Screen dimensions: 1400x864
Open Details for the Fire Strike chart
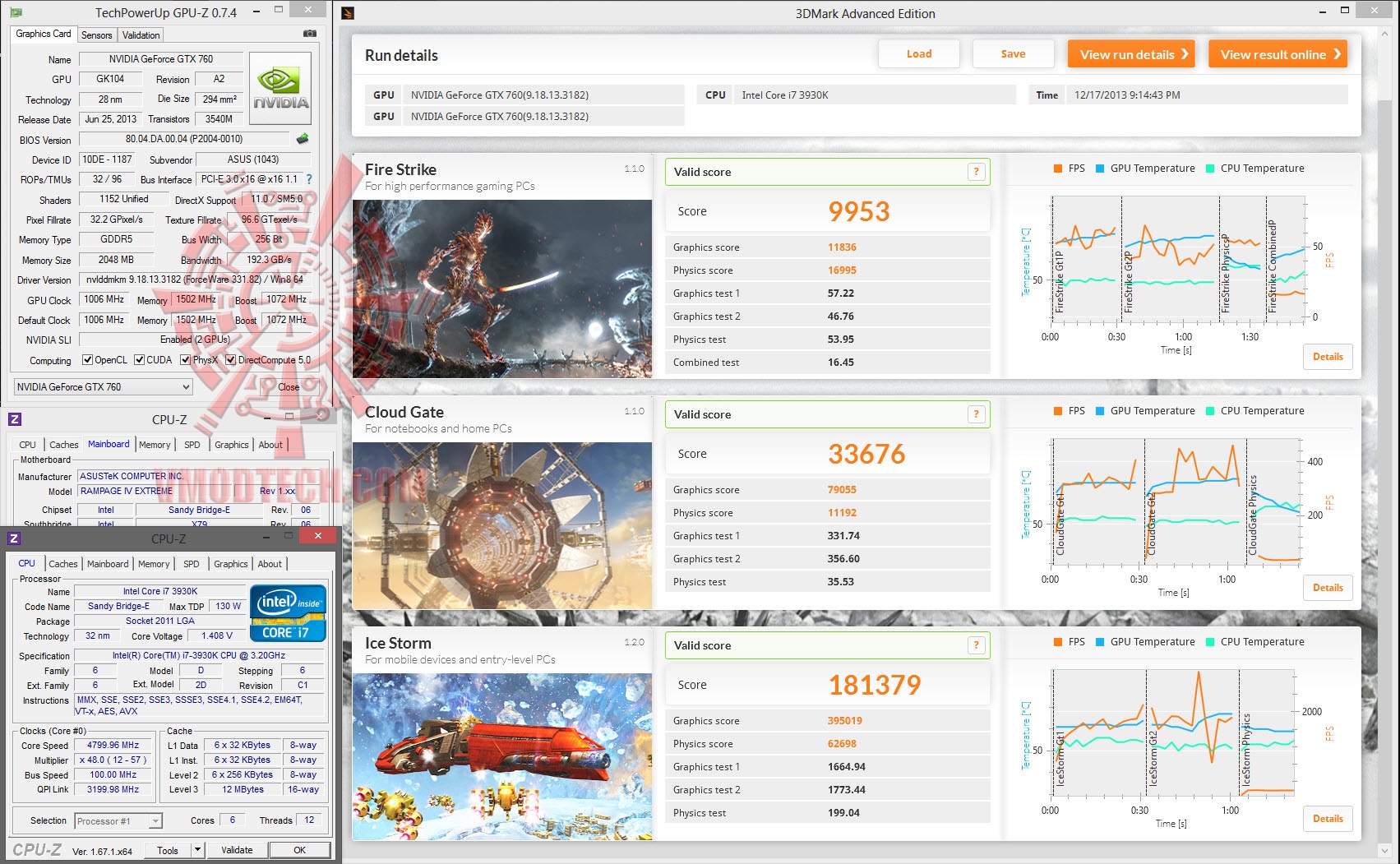1328,357
